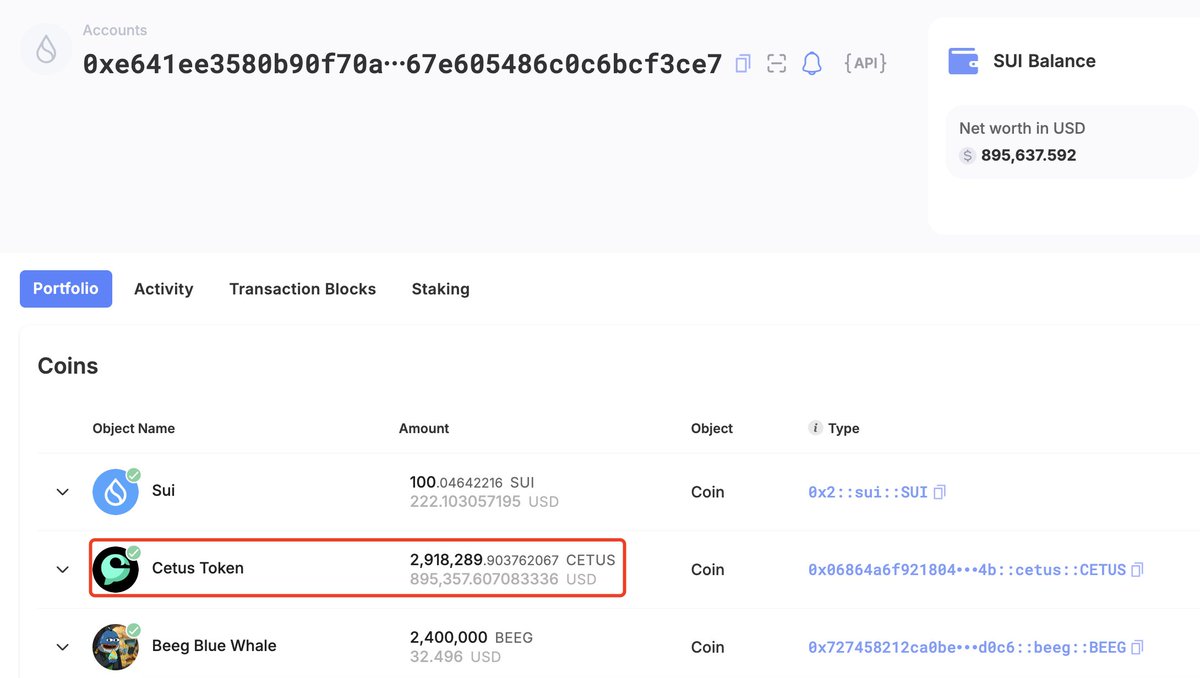Copy the account address with copy icon
This screenshot has height=678, width=1200.
[x=743, y=64]
